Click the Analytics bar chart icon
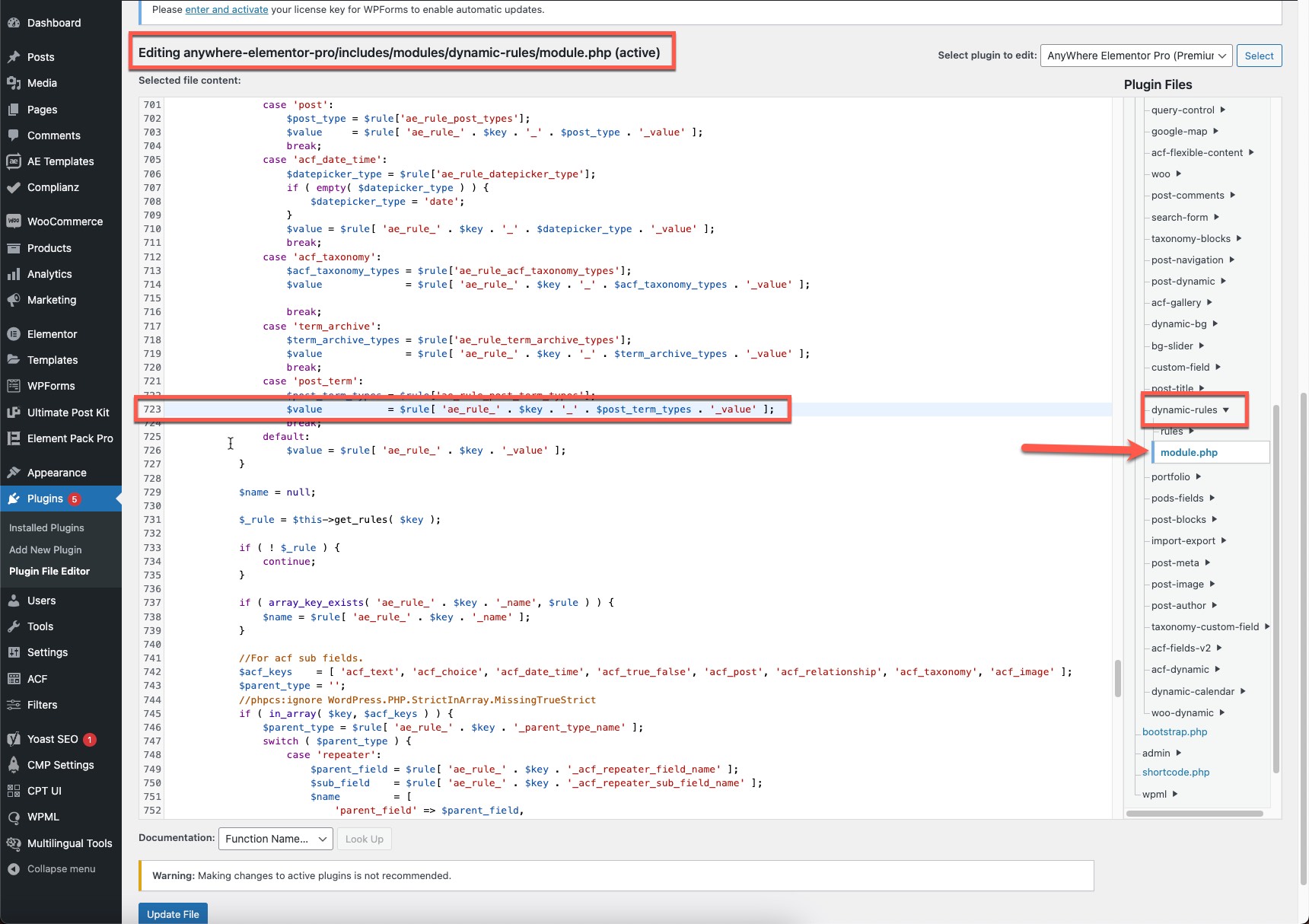Viewport: 1309px width, 924px height. [x=14, y=274]
